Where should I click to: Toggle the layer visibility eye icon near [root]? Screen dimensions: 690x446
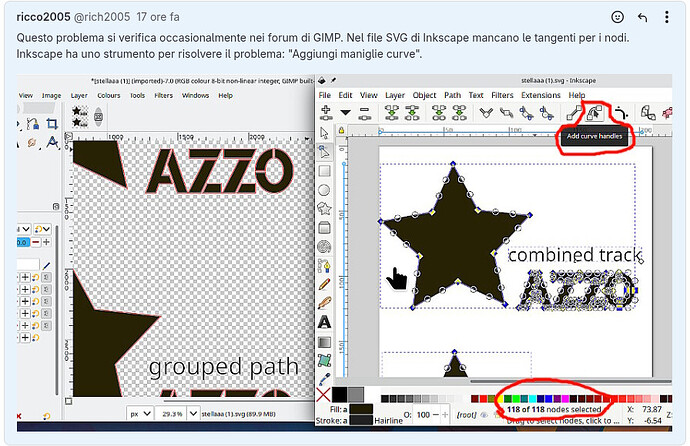click(x=485, y=413)
